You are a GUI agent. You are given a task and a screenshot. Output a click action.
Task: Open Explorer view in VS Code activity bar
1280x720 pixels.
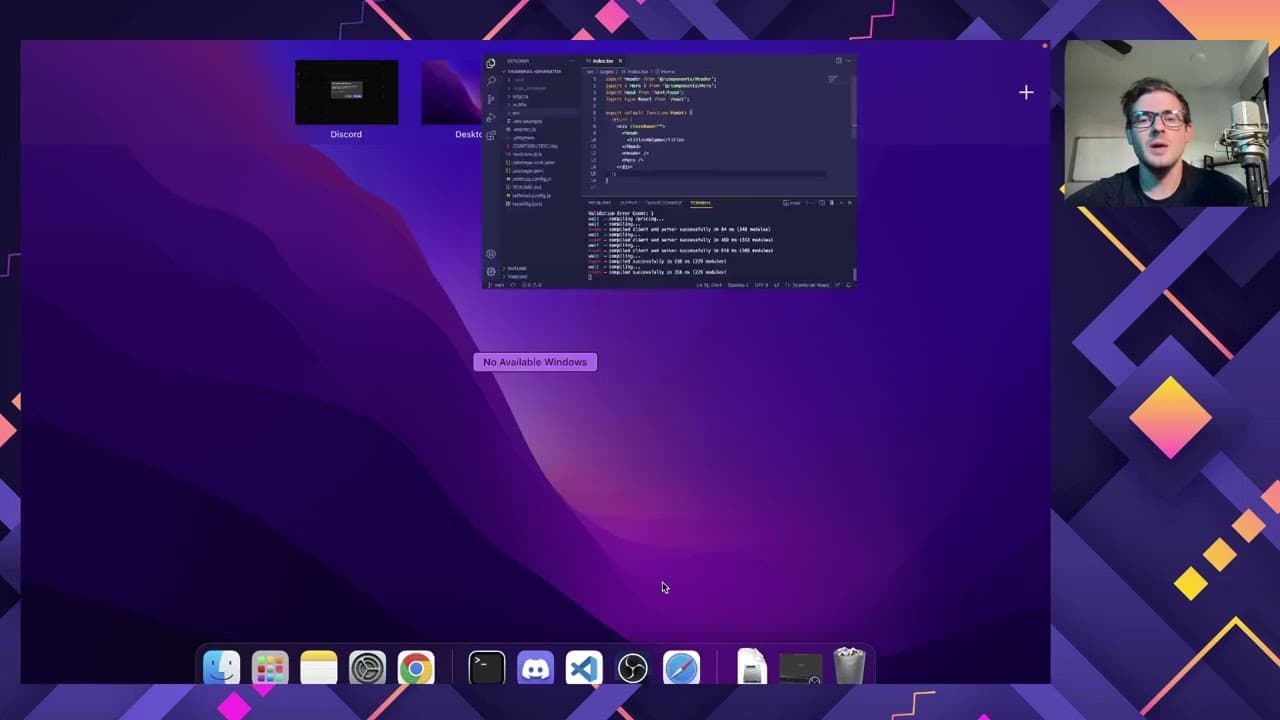[x=490, y=63]
